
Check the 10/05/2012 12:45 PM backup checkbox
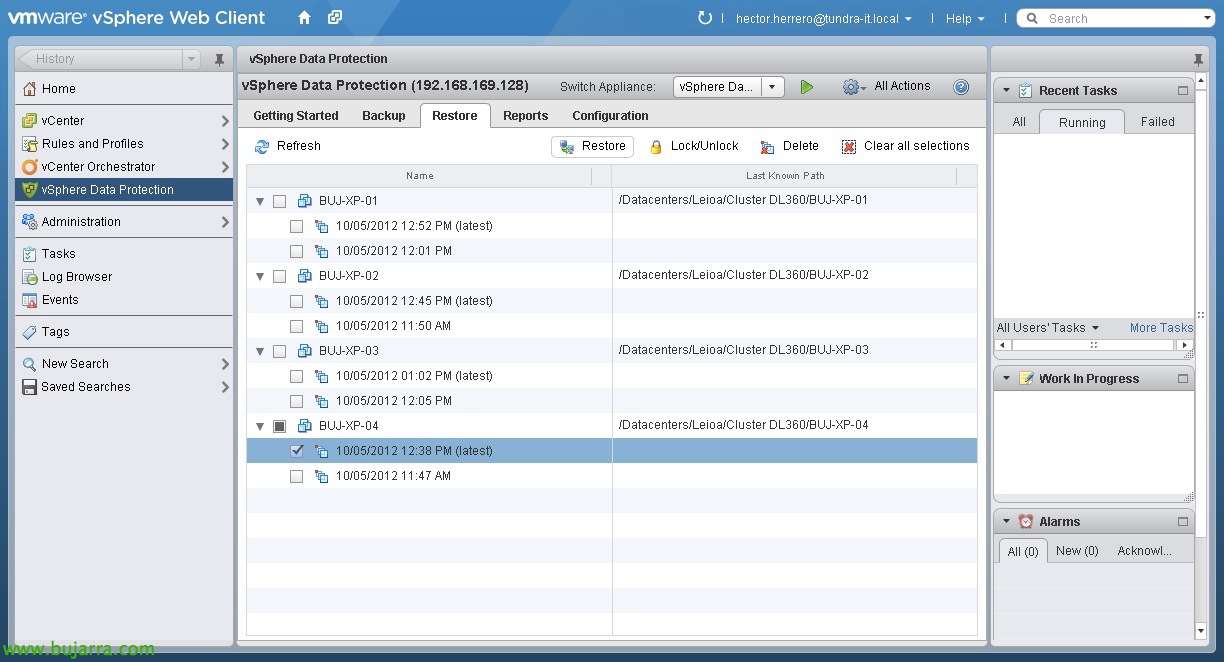click(x=297, y=301)
